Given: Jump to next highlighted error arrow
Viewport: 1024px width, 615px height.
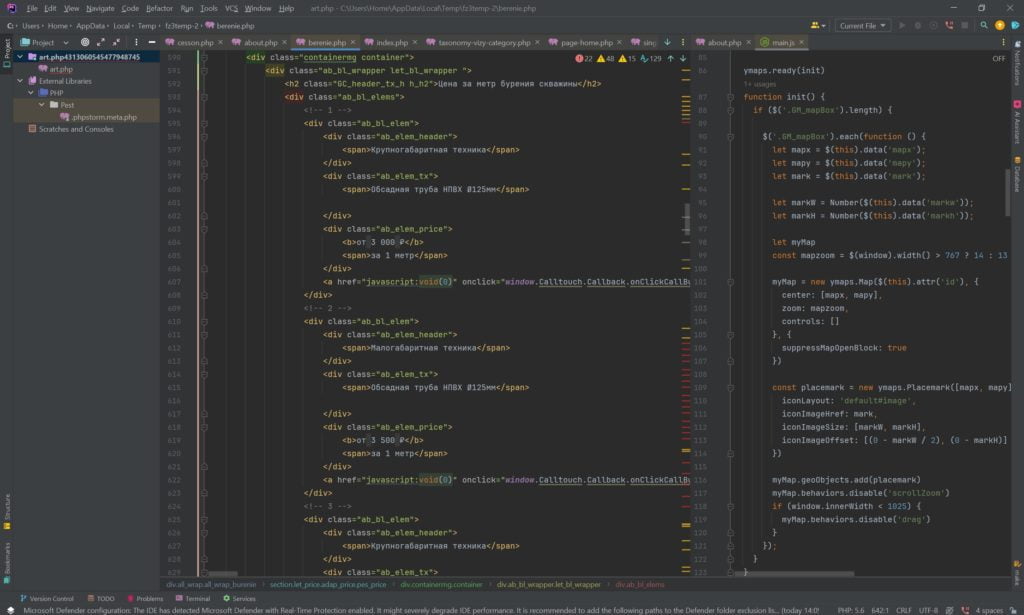Looking at the screenshot, I should pos(683,59).
